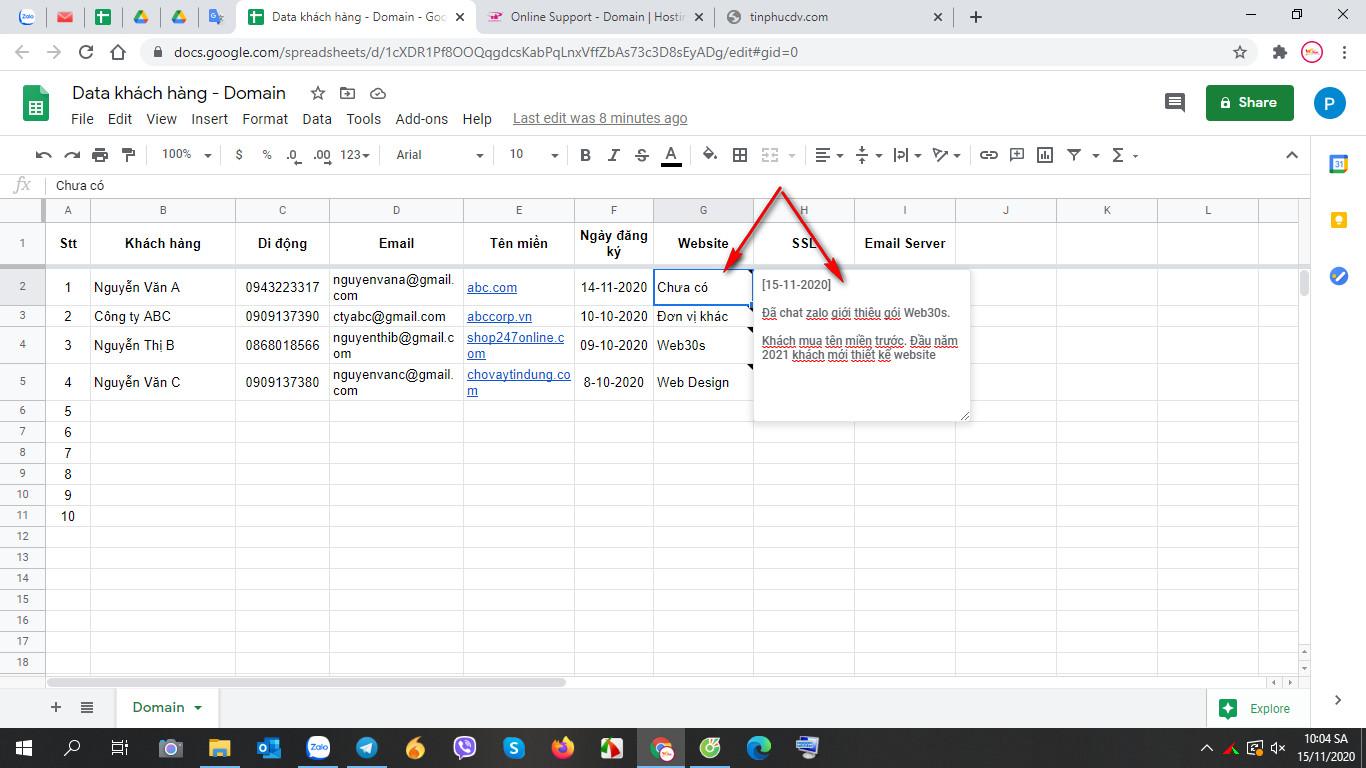
Task: Select cell Web Design in Website column
Action: (703, 382)
